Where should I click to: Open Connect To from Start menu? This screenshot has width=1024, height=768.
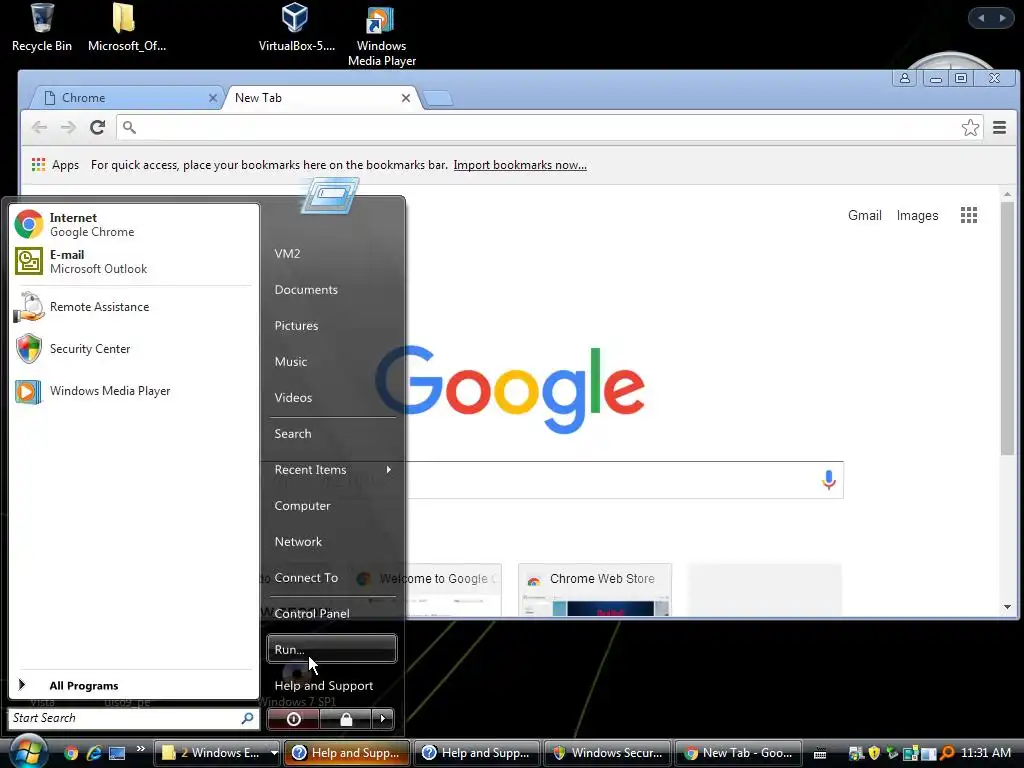(x=332, y=577)
